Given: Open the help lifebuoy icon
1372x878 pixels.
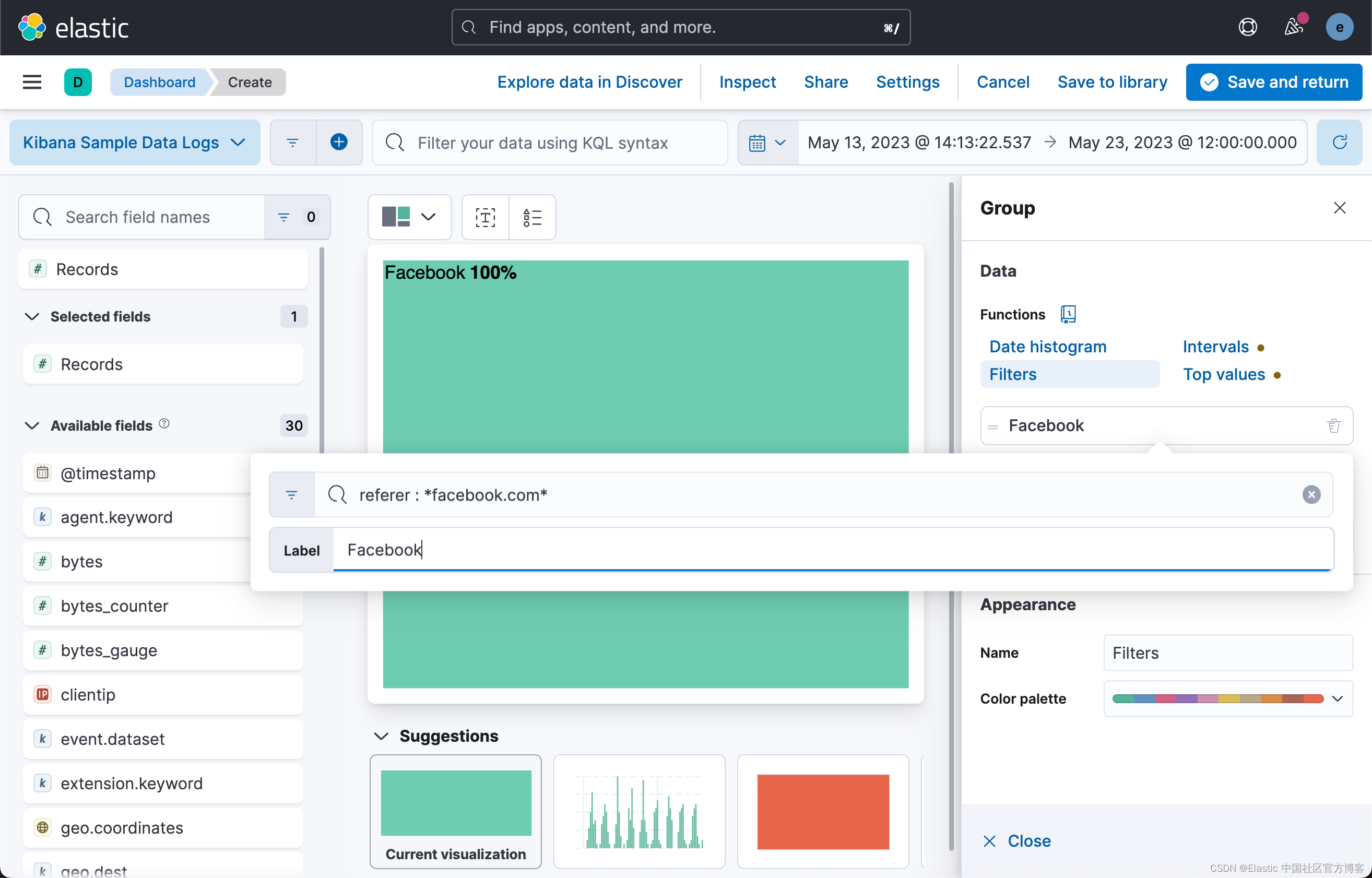Looking at the screenshot, I should coord(1248,27).
